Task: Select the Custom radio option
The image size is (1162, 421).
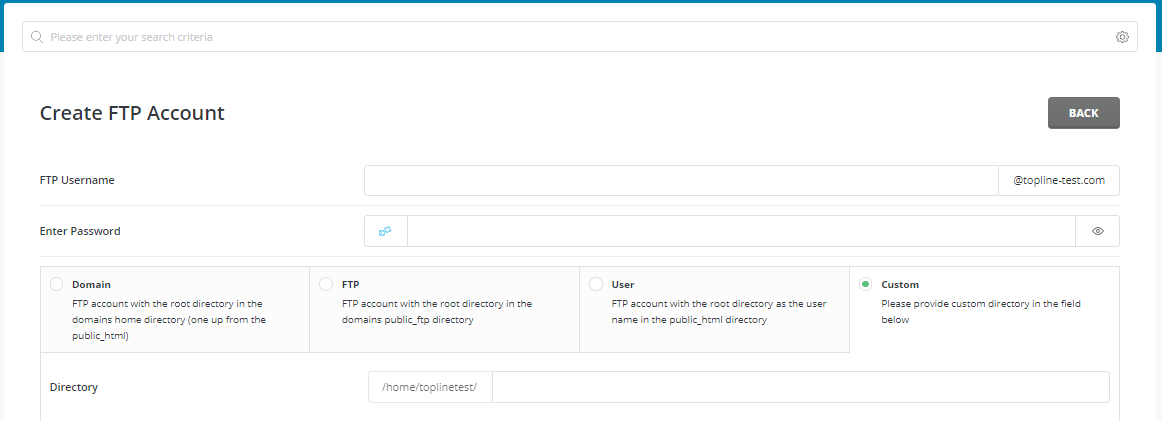Action: pos(866,284)
